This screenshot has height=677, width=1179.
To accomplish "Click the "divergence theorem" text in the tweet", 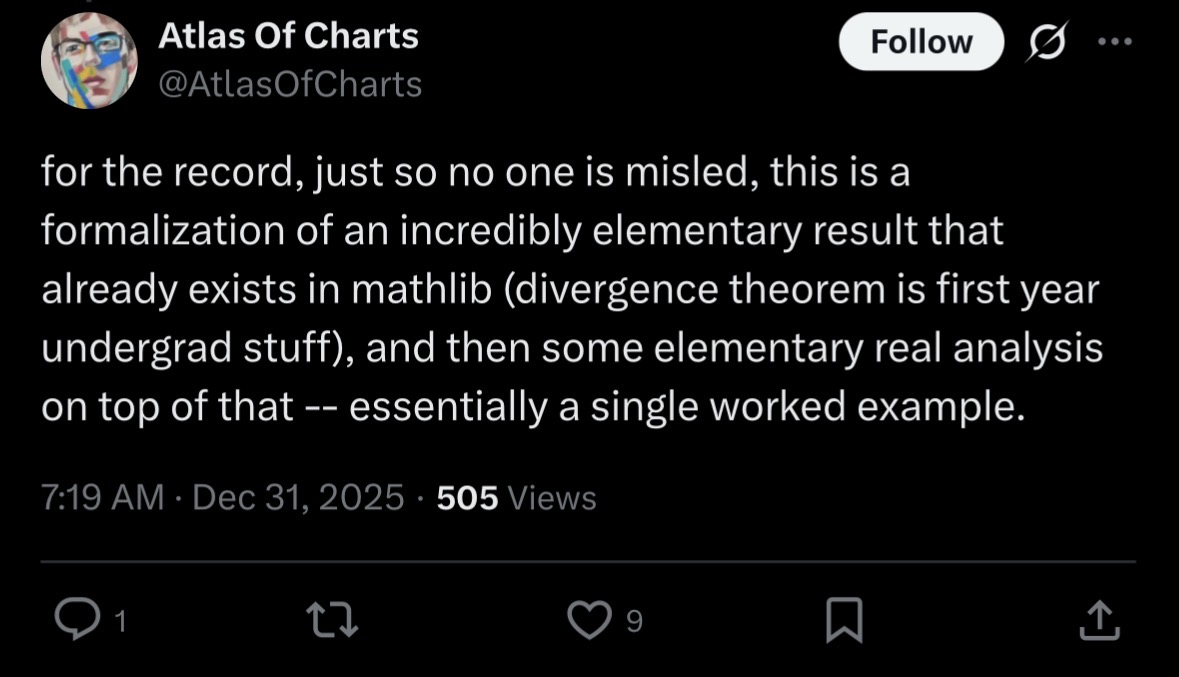I will click(698, 290).
